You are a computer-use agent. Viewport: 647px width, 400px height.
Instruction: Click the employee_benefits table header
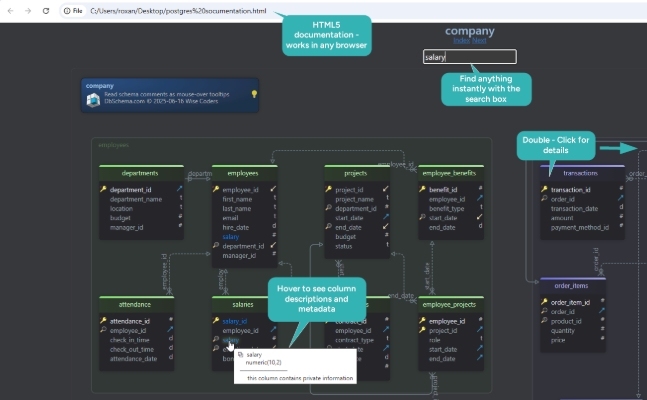pos(450,172)
